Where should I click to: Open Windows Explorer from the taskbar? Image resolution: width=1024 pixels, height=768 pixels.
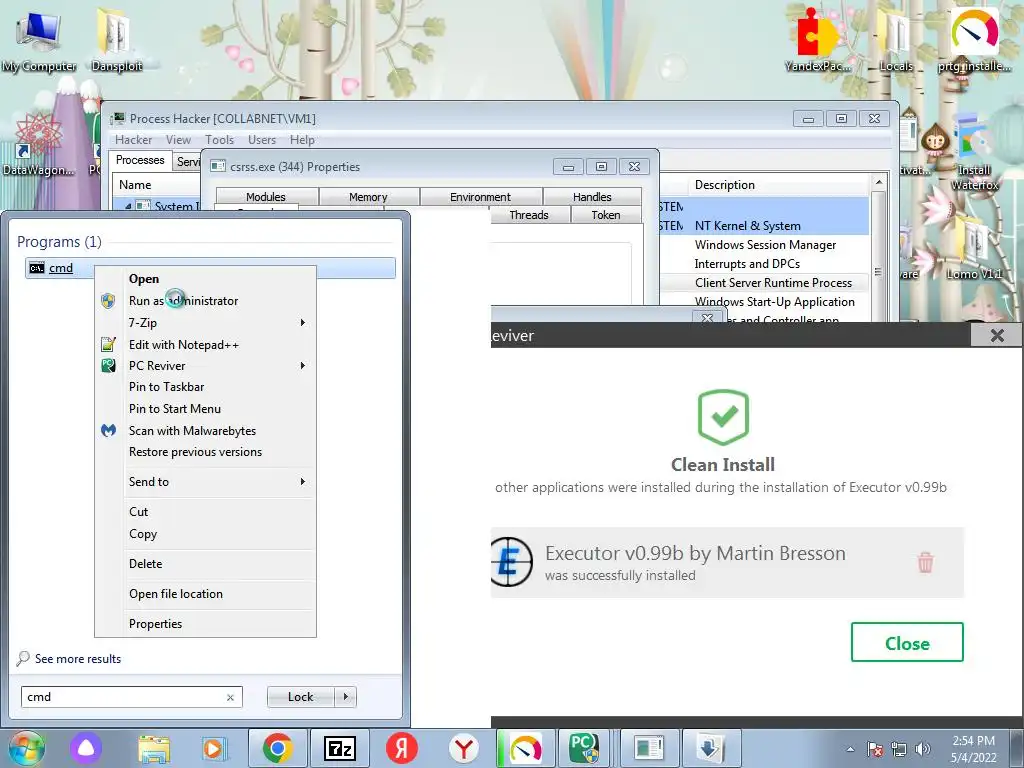[x=154, y=748]
